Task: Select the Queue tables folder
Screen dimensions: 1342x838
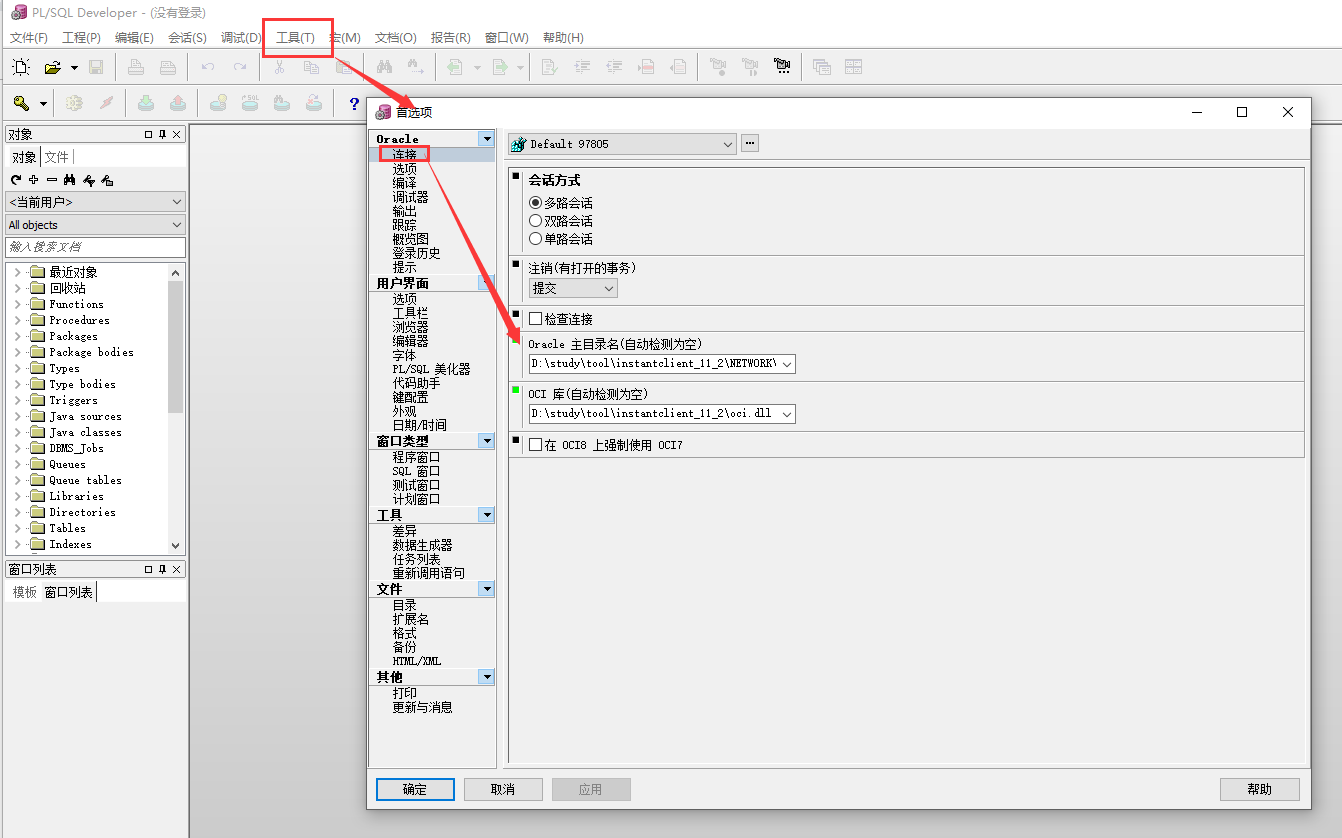Action: tap(85, 480)
